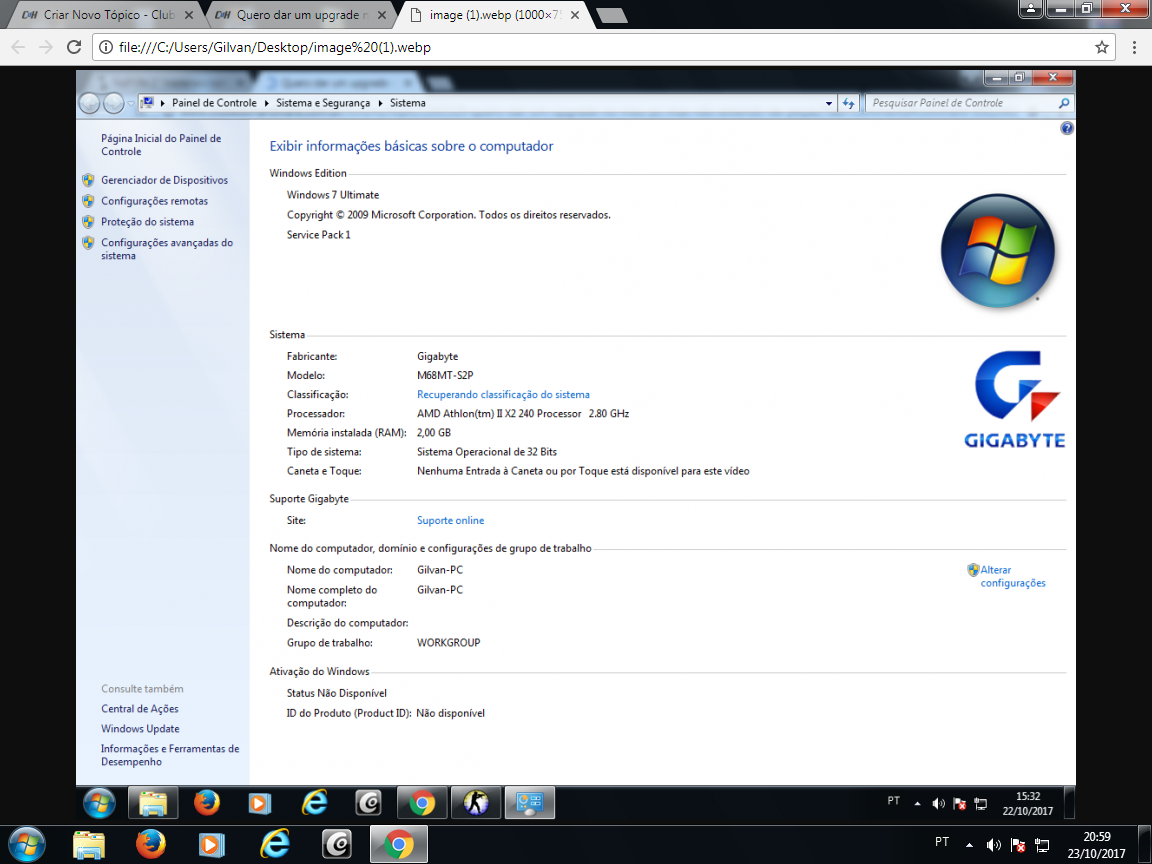Close the Quero dar um upgrade tab
The height and width of the screenshot is (864, 1152).
381,15
